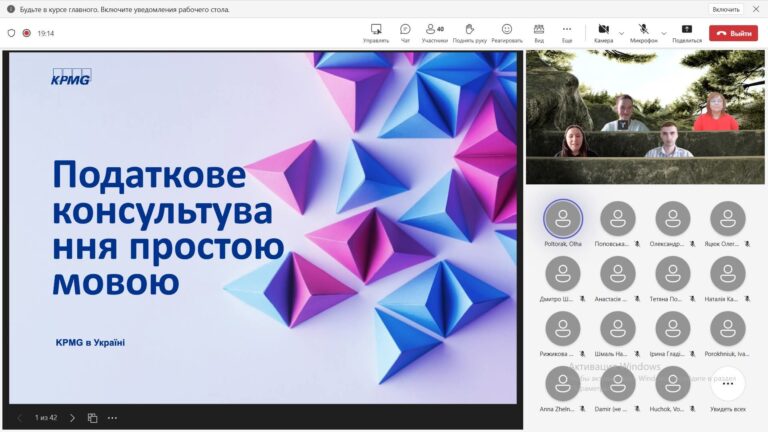768x432 pixels.
Task: Leave the meeting with Выйти
Action: (x=733, y=33)
